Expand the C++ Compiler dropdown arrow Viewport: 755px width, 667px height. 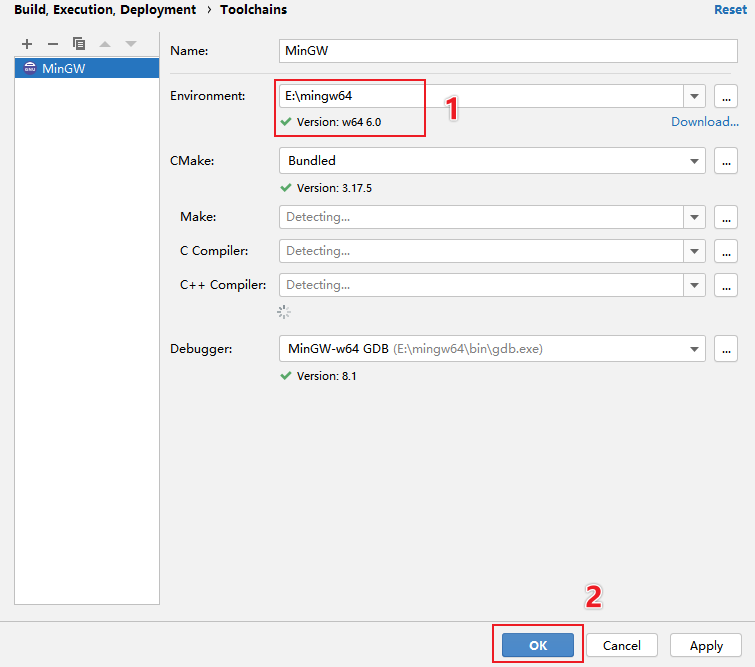coord(694,285)
